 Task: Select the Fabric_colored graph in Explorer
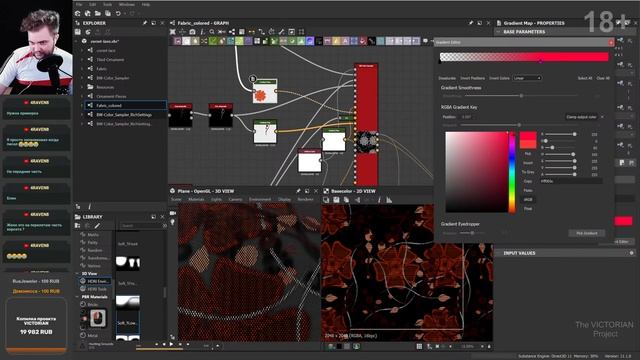(125, 105)
